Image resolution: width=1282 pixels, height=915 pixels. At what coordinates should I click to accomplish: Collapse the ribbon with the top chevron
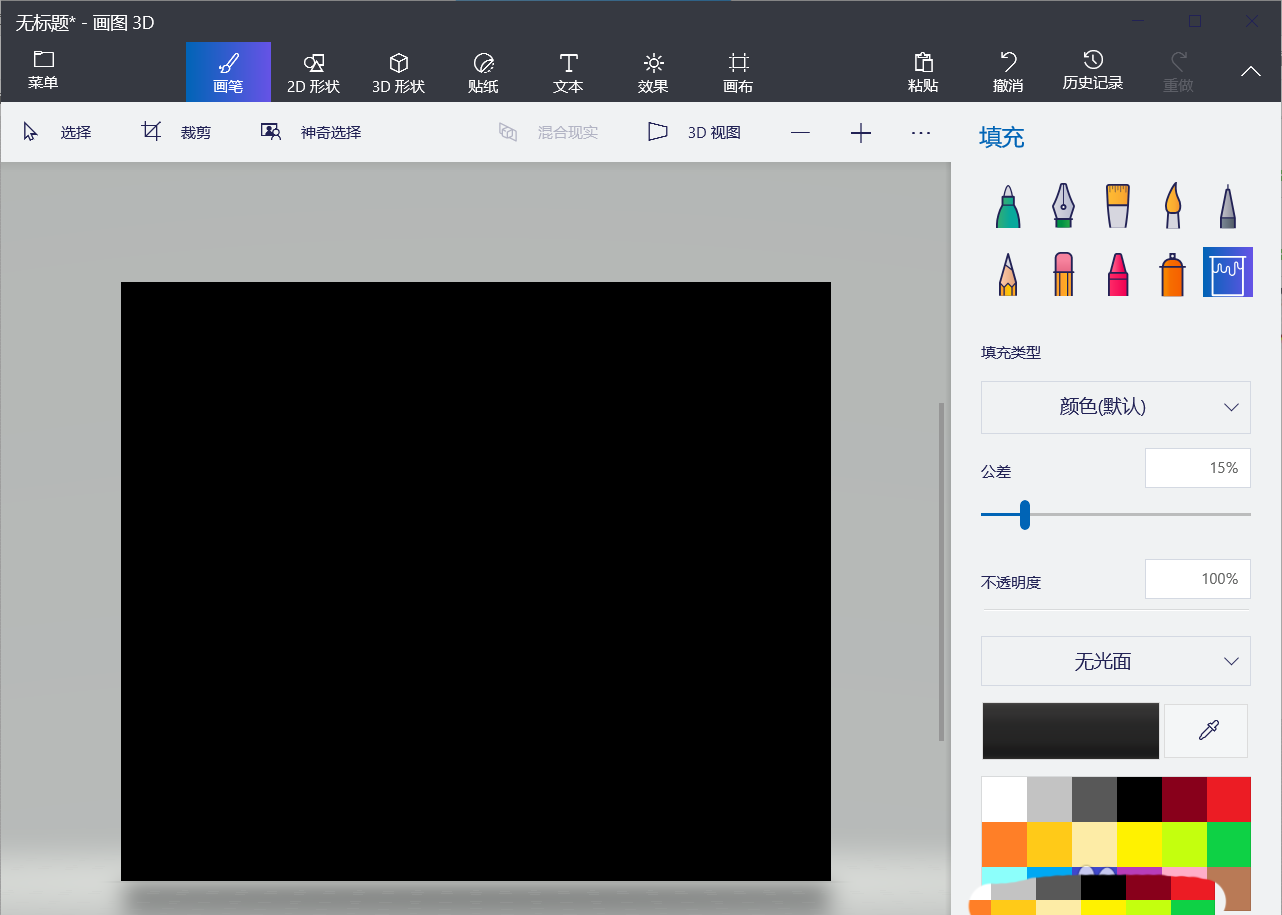(x=1251, y=71)
